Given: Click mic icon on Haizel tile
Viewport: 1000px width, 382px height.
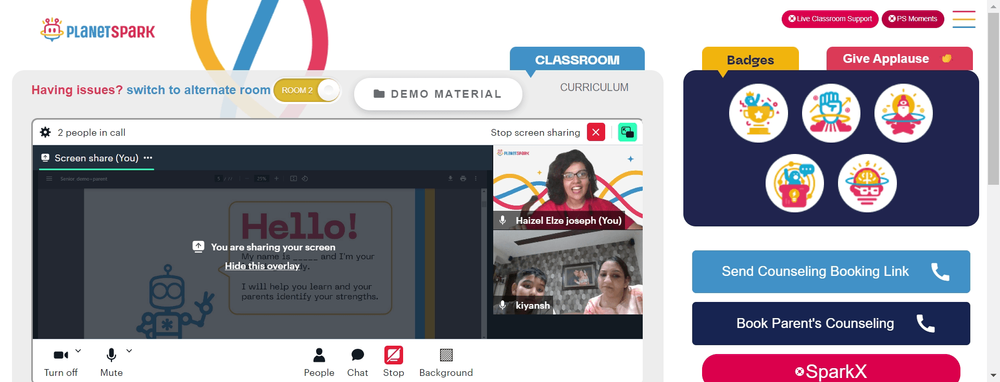Looking at the screenshot, I should 503,220.
